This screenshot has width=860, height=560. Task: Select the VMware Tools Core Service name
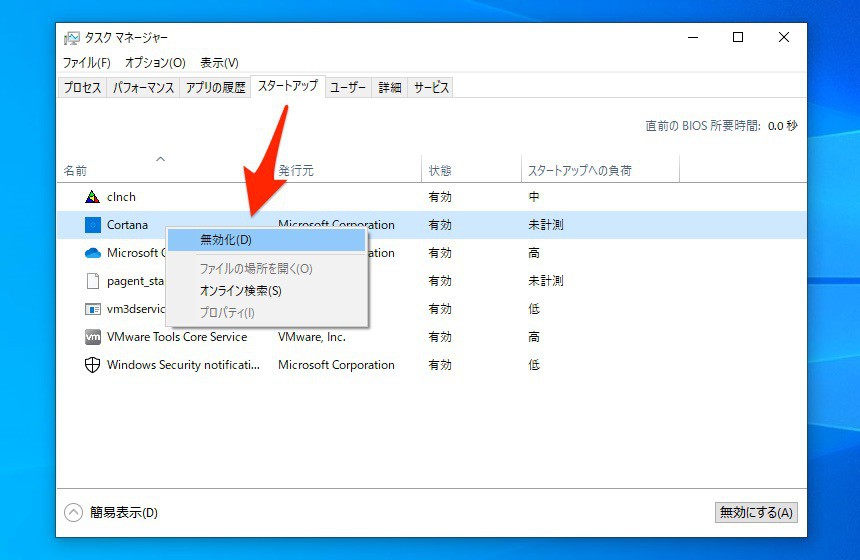[177, 337]
